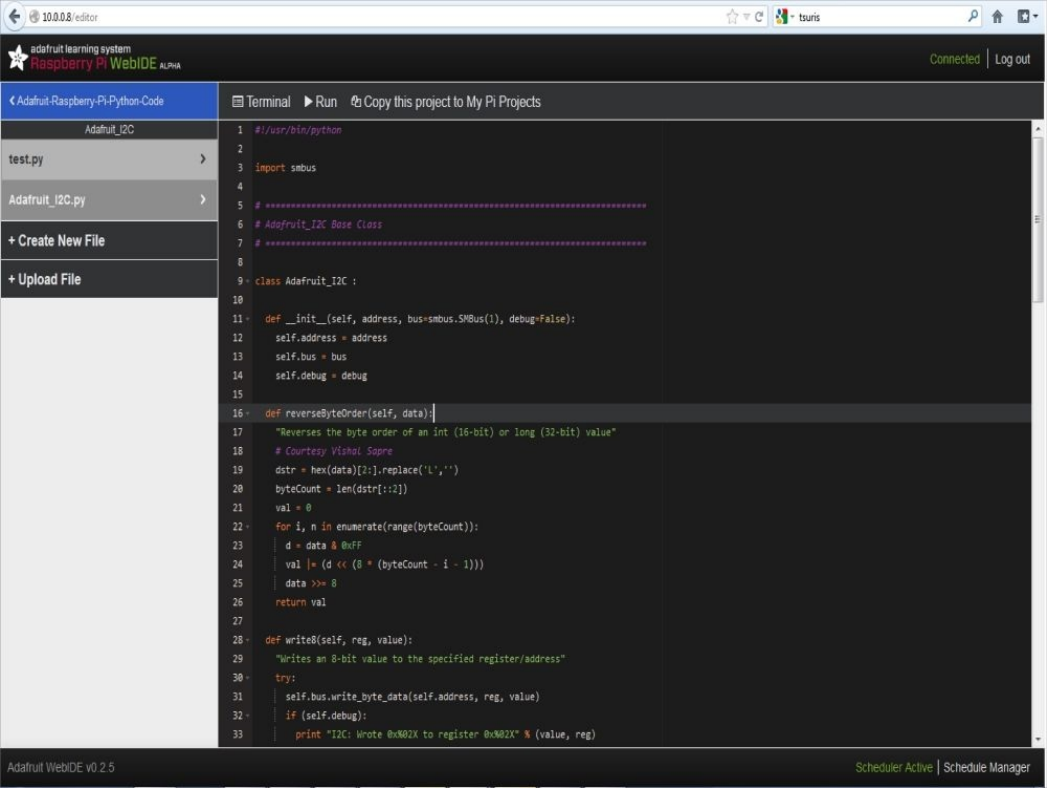Open the browser home page icon

point(998,17)
